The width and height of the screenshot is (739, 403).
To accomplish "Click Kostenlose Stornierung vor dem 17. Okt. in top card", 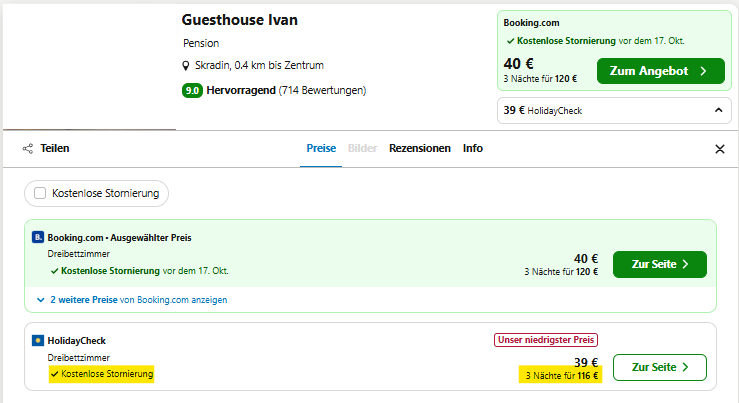I will (x=595, y=41).
